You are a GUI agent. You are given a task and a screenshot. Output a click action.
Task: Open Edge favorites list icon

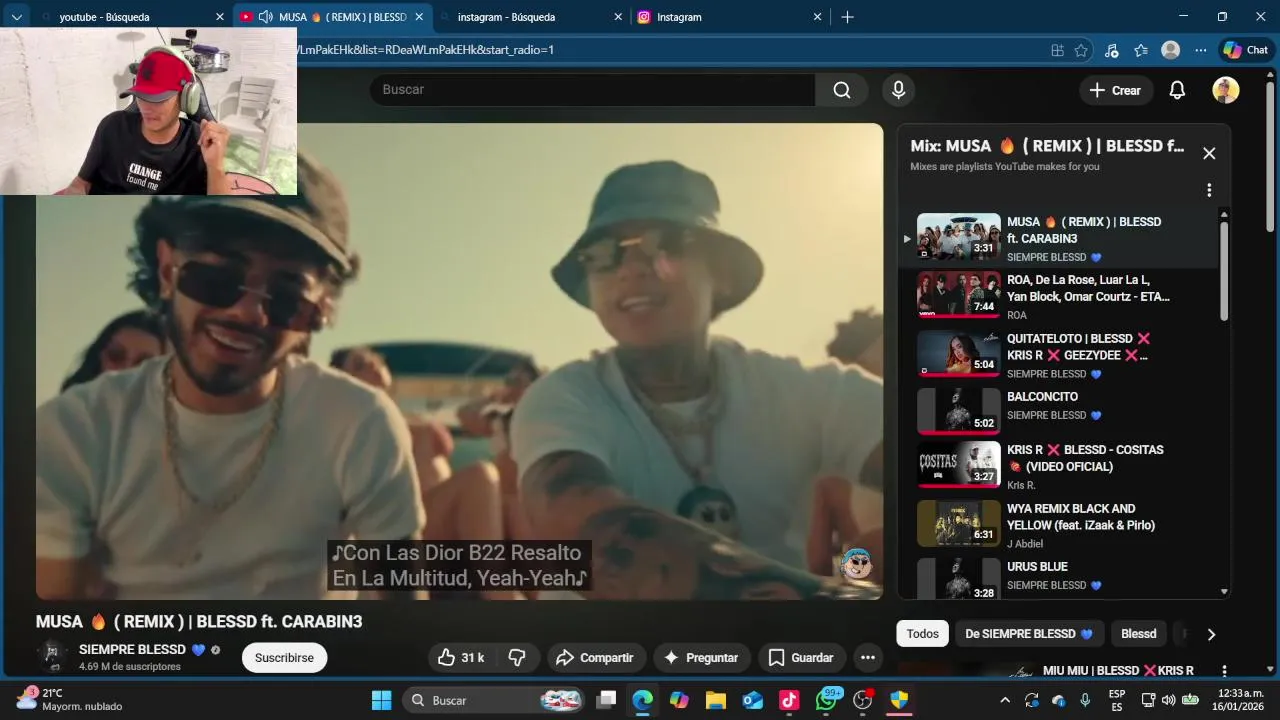[x=1141, y=50]
